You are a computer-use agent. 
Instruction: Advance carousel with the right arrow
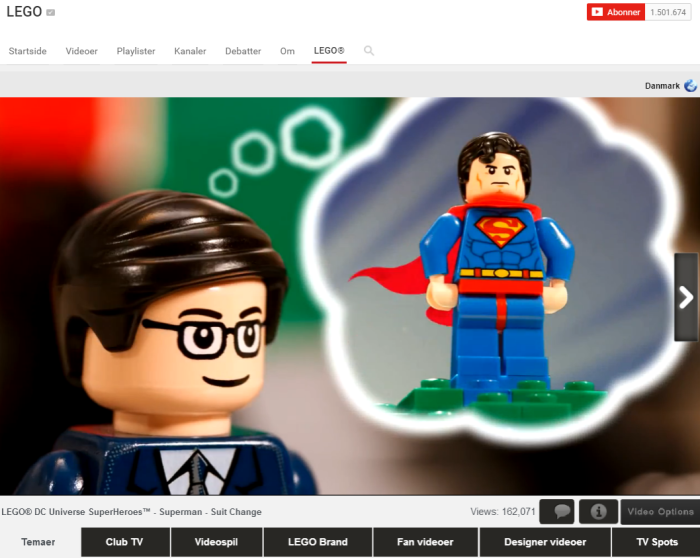(686, 297)
